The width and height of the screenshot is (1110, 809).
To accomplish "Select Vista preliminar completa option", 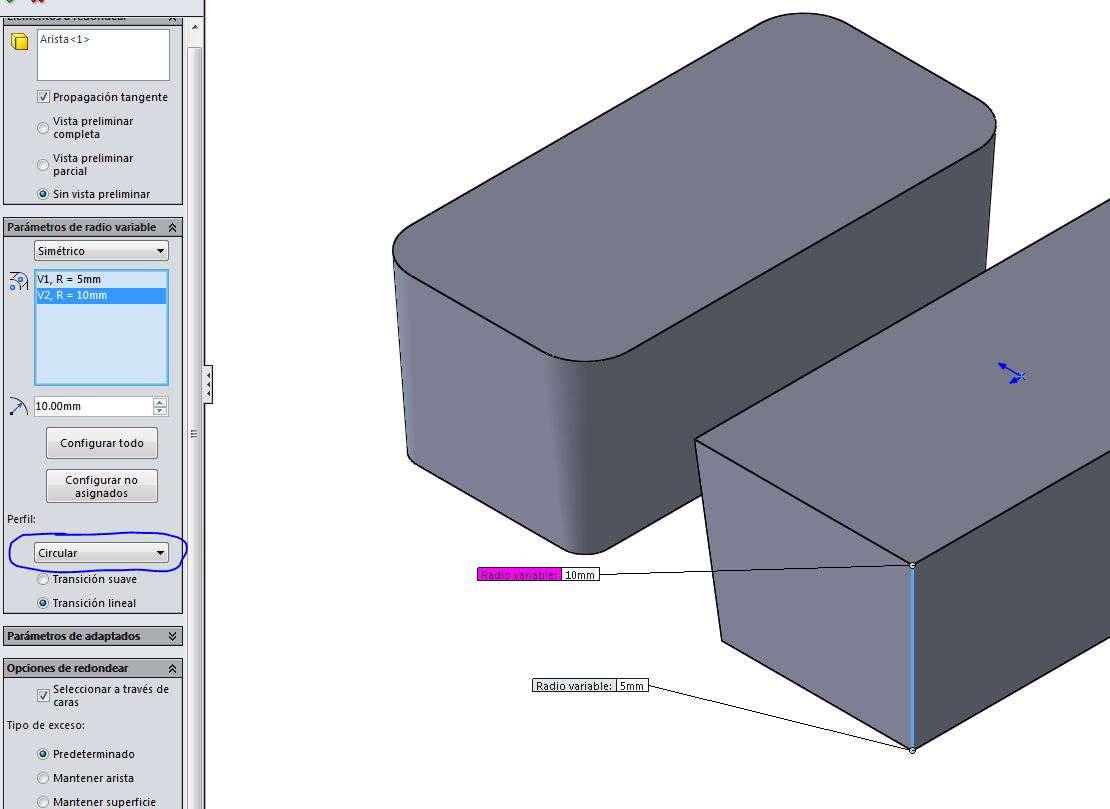I will click(43, 128).
